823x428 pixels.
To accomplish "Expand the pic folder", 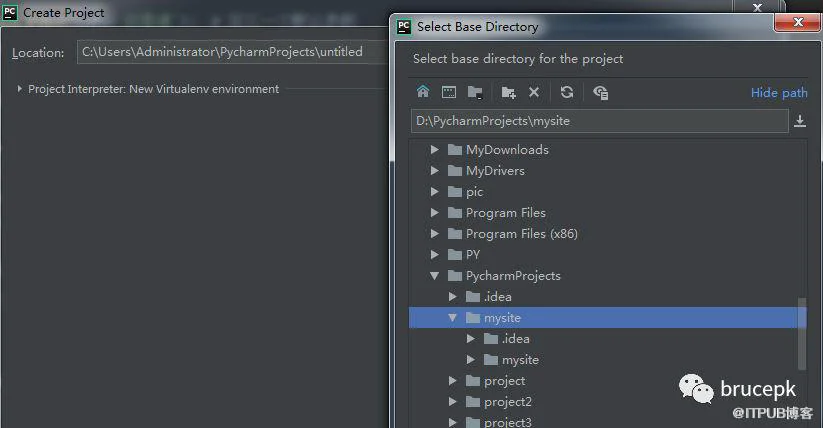I will [x=435, y=192].
